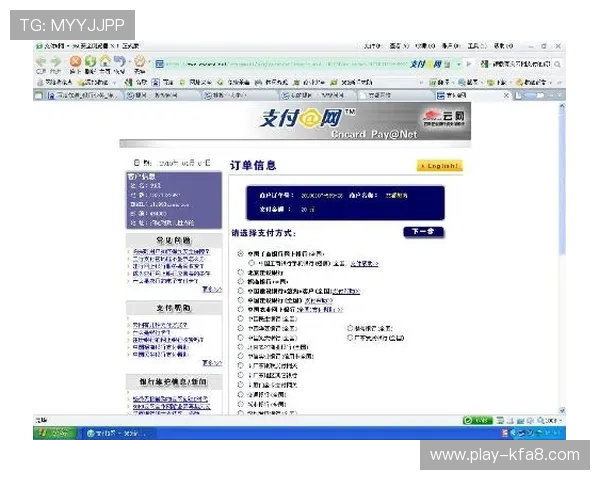Open the zoom level dropdown in status bar
This screenshot has height=480, width=600.
click(x=560, y=420)
